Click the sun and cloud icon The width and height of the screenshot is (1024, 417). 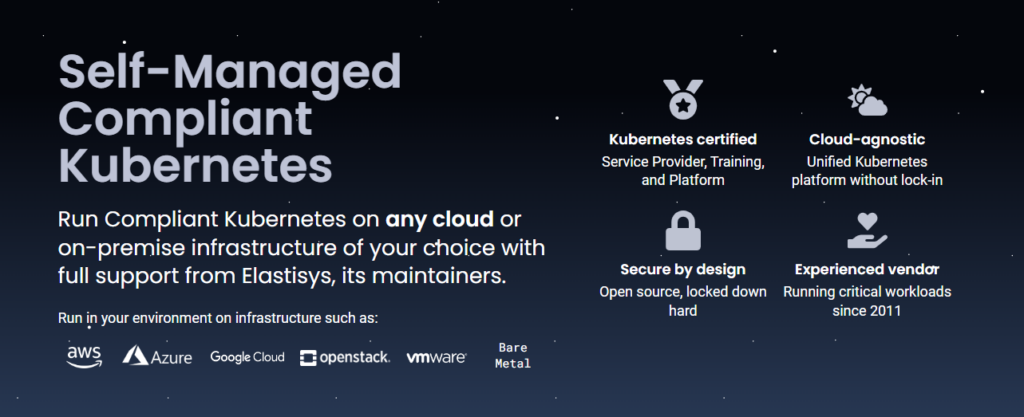pos(867,100)
